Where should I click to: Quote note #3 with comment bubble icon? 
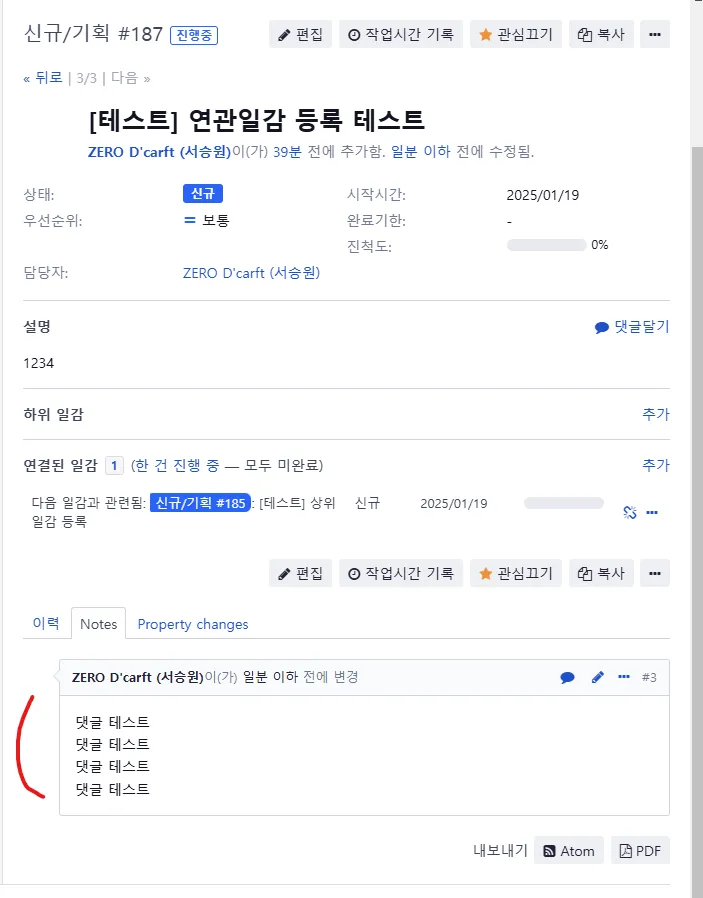coord(567,677)
